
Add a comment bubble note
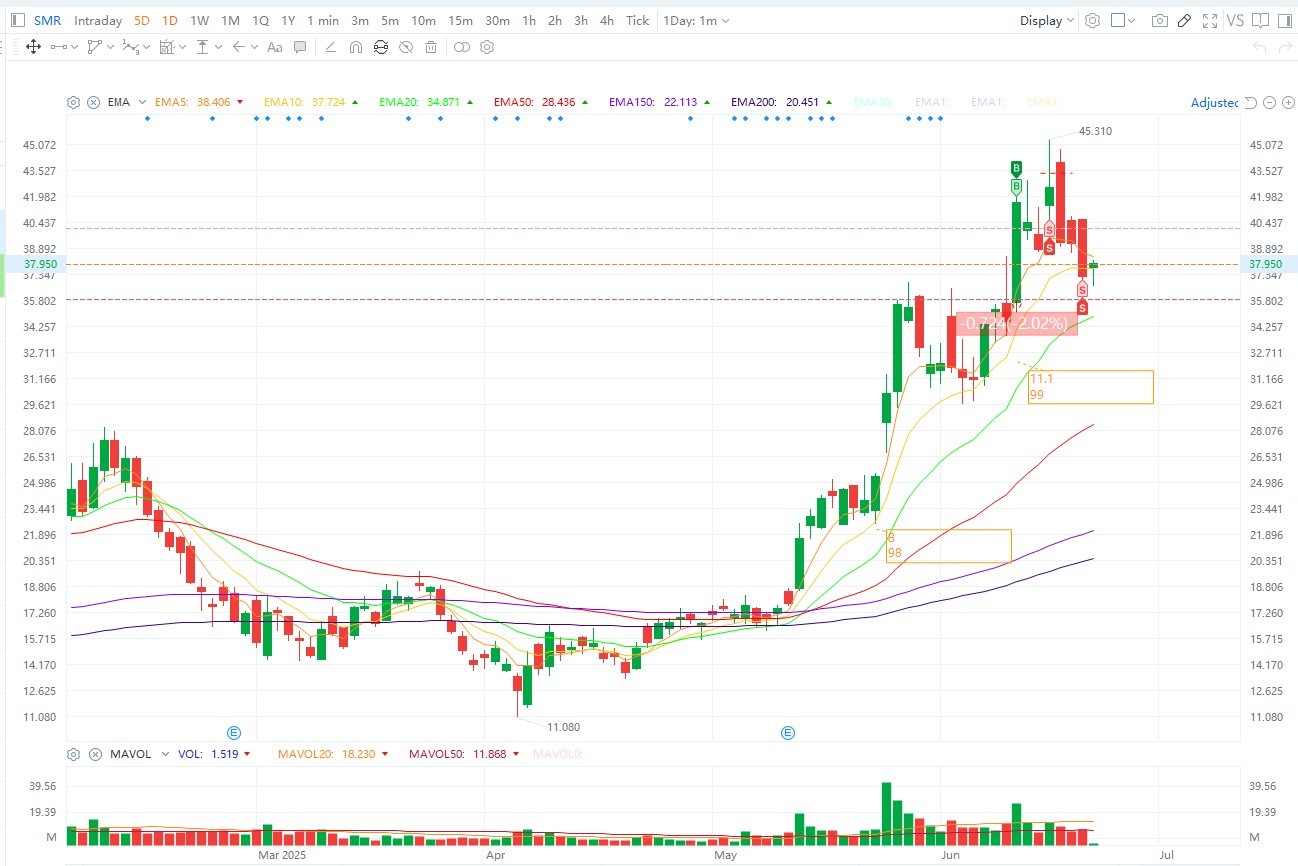(299, 47)
